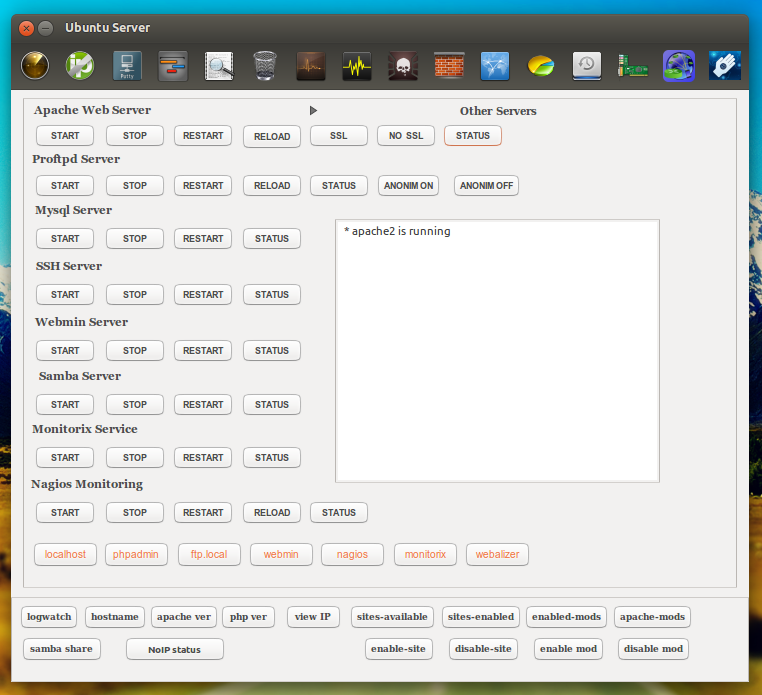
Task: Click enable mod button
Action: pos(568,649)
